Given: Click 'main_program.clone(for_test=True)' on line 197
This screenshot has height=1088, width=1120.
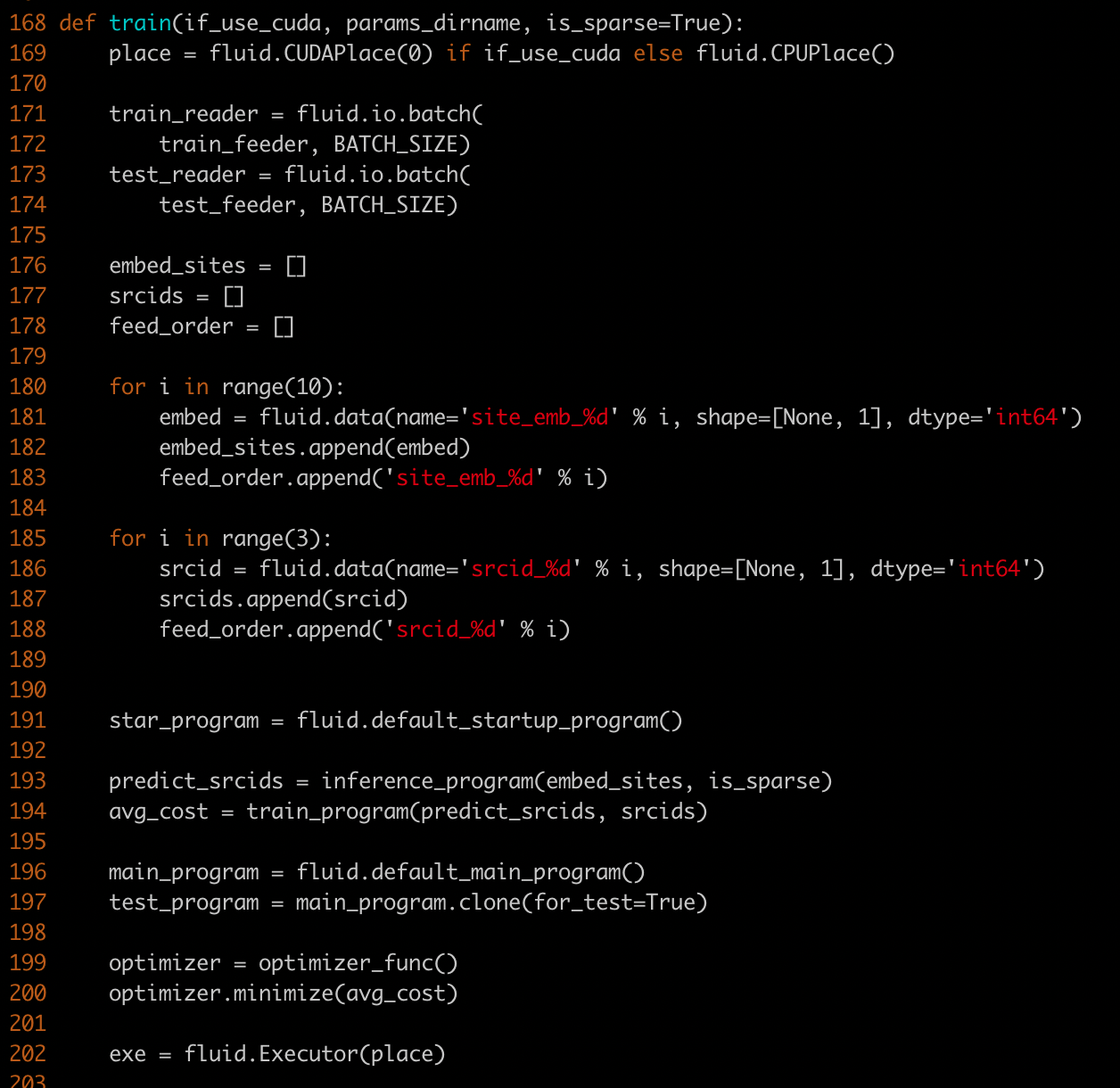Looking at the screenshot, I should tap(502, 902).
